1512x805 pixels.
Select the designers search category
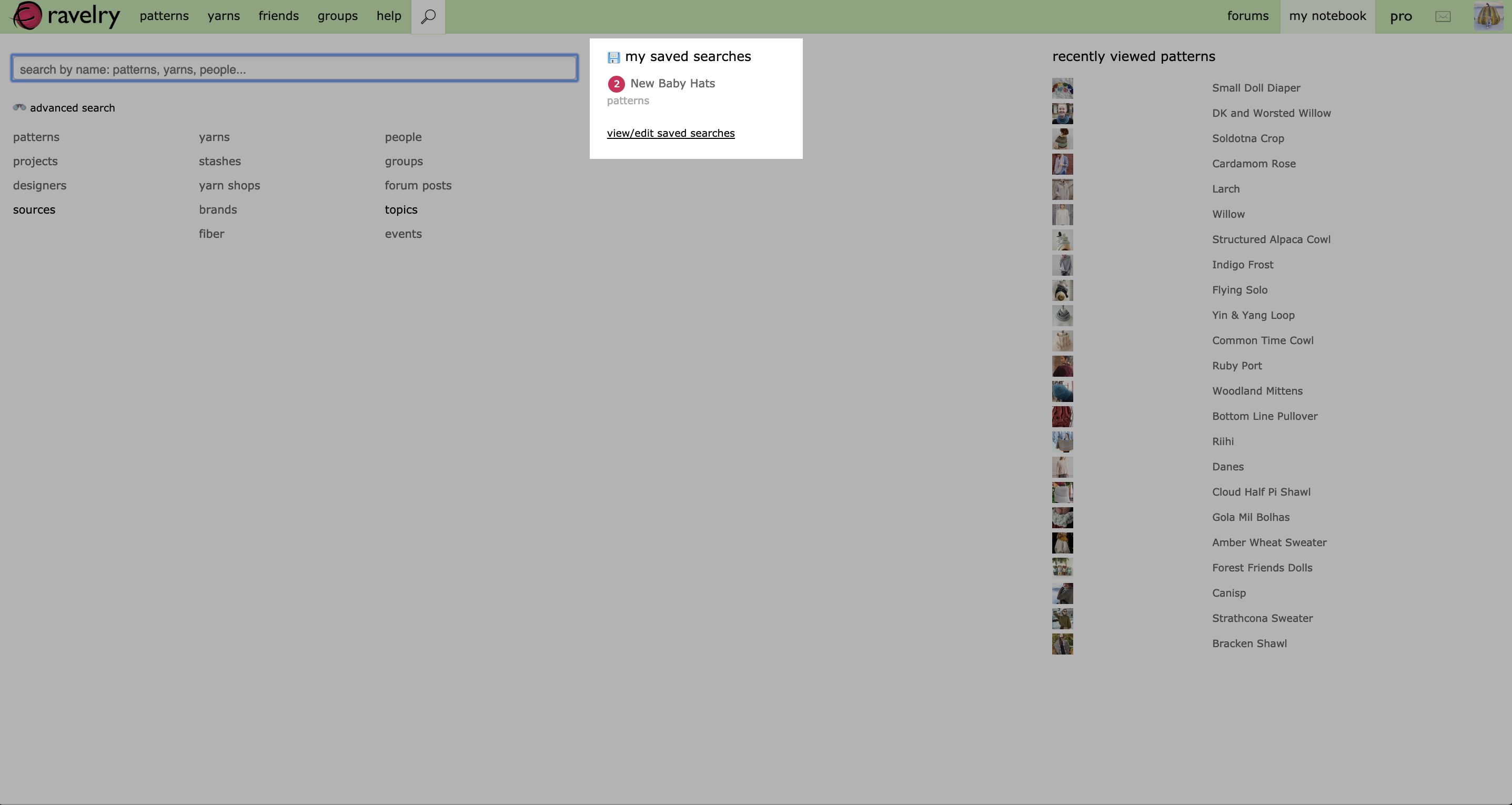click(40, 186)
